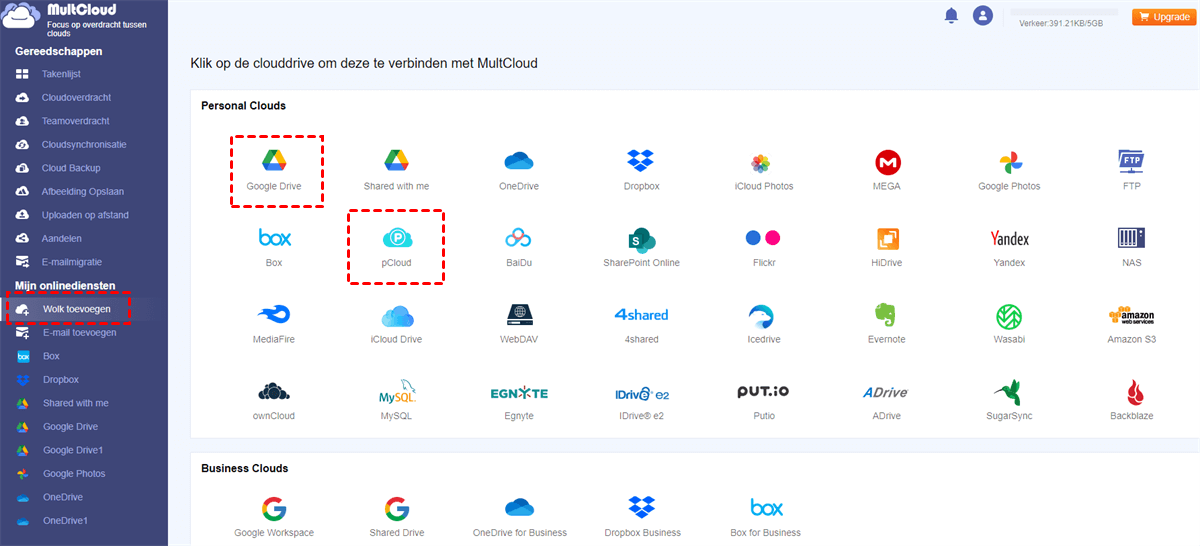The width and height of the screenshot is (1200, 546).
Task: Connect SharePoint Online
Action: pyautogui.click(x=641, y=238)
